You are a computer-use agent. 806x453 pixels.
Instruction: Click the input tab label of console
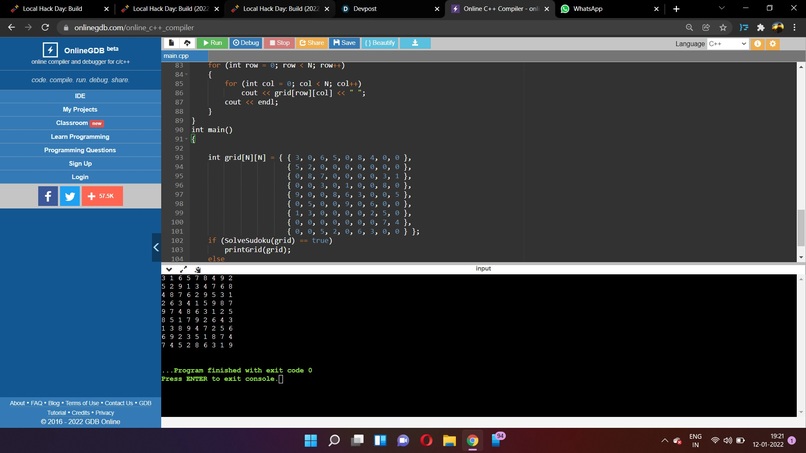483,268
